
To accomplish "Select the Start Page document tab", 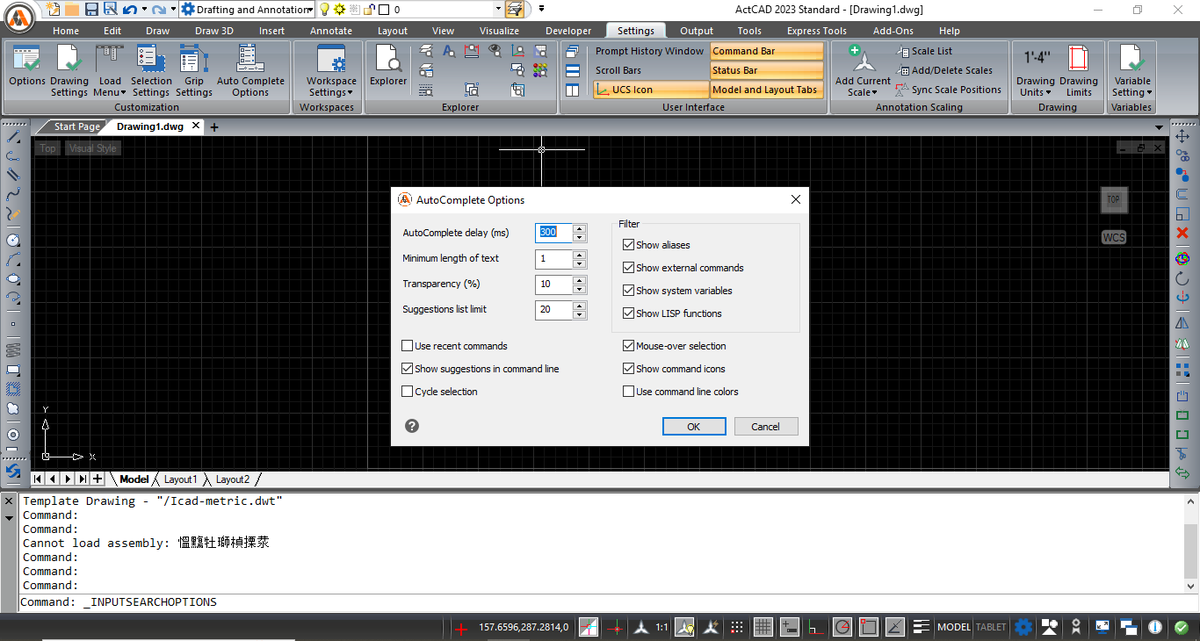I will (77, 127).
